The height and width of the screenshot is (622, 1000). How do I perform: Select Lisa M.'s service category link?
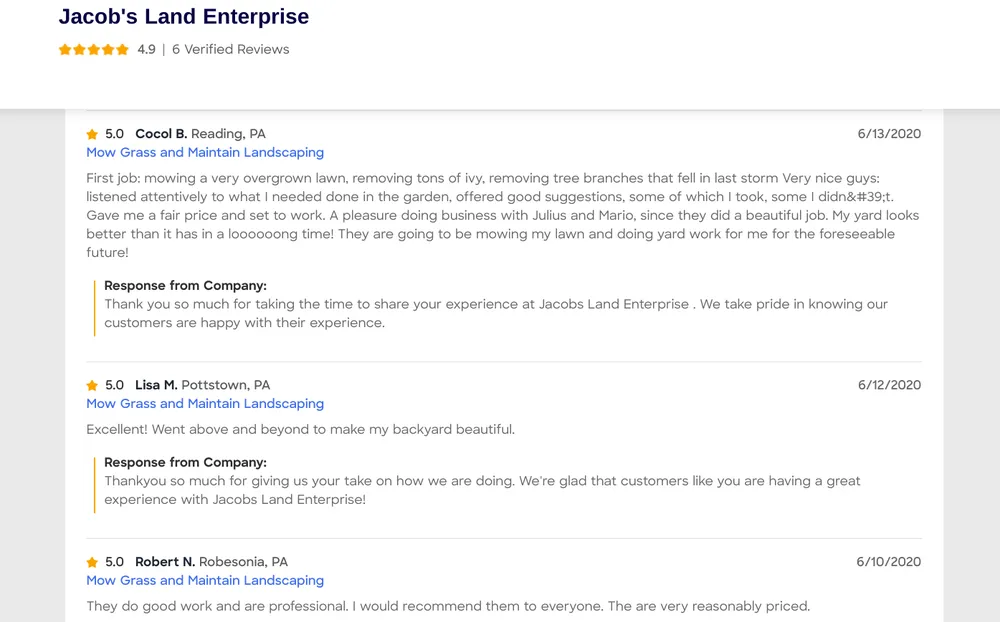pyautogui.click(x=204, y=403)
